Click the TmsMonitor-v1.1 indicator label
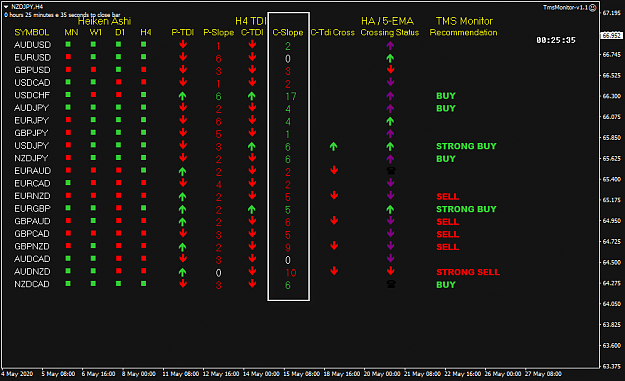Viewport: 625px width, 381px height. point(565,8)
